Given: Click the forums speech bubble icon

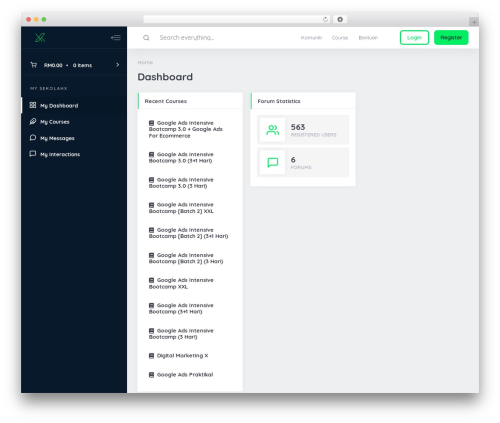Looking at the screenshot, I should coord(273,162).
